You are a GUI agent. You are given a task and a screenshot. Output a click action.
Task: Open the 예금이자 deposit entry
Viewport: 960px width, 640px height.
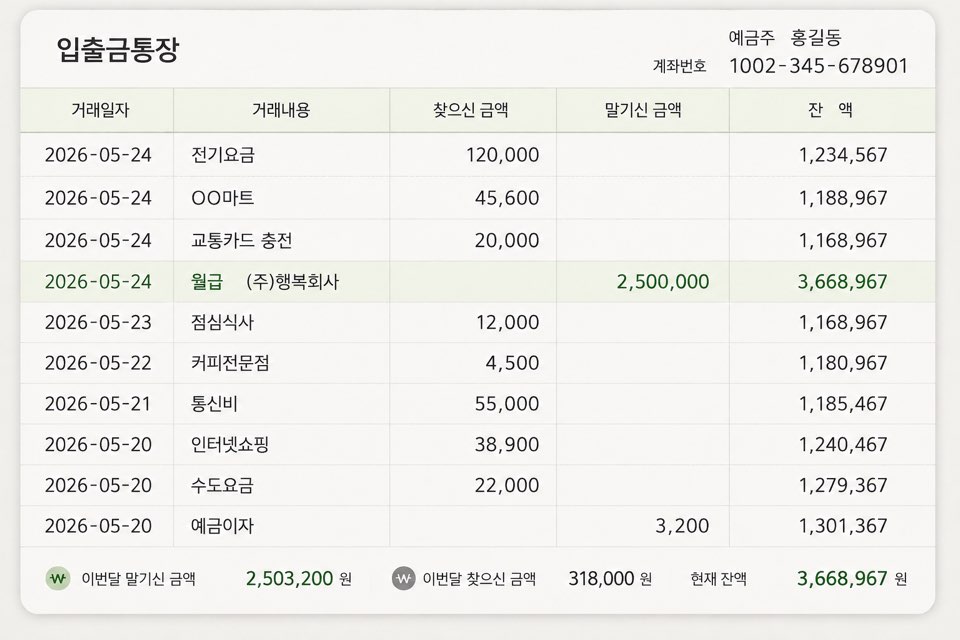tap(478, 526)
